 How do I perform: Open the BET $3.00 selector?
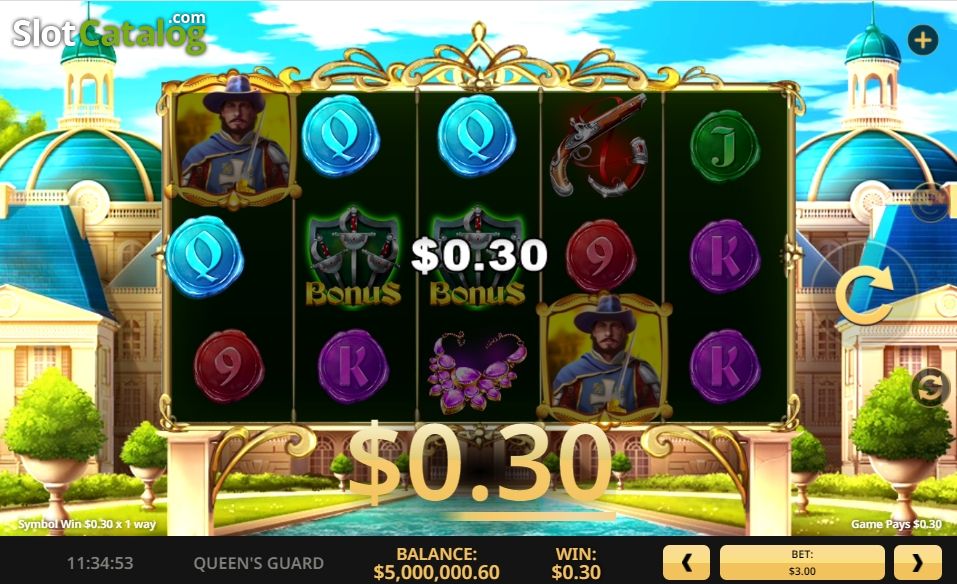click(802, 563)
